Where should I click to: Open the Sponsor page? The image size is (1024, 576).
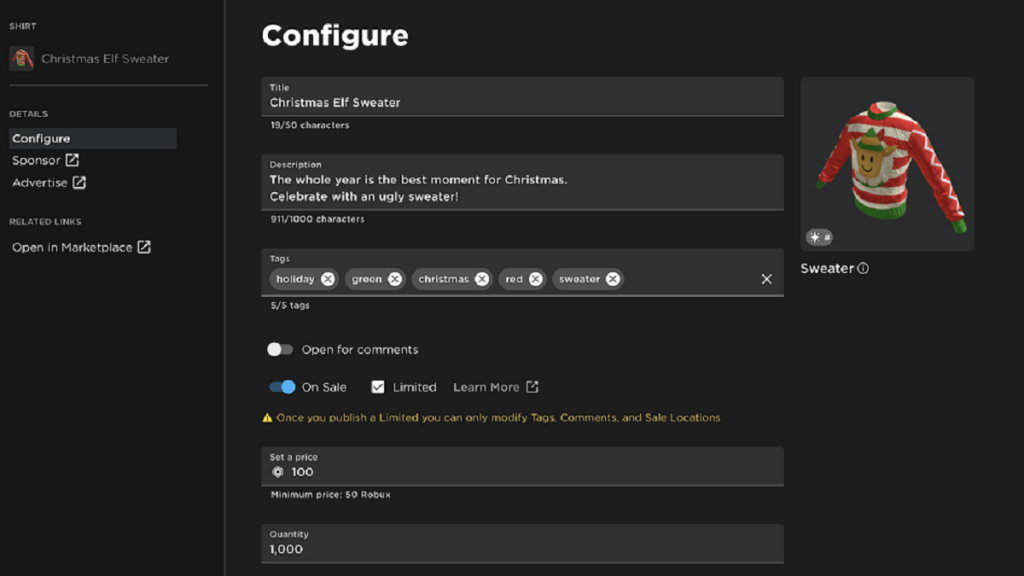point(45,160)
